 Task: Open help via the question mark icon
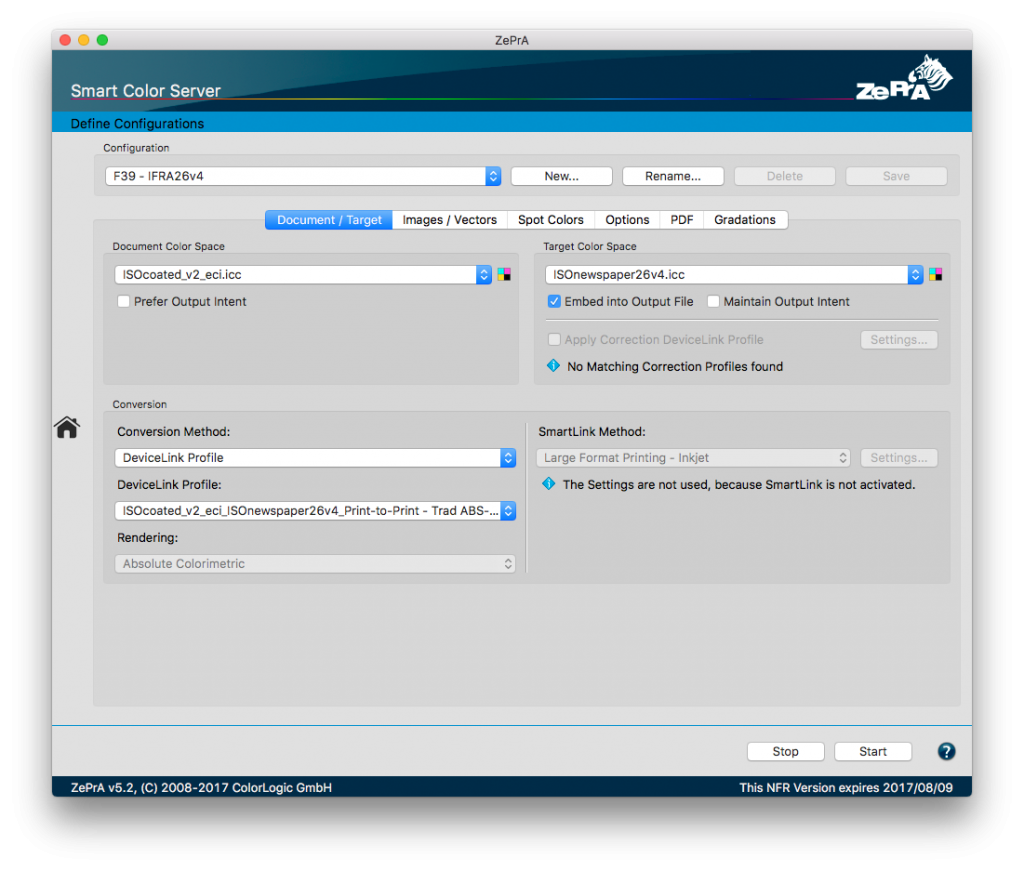pyautogui.click(x=946, y=752)
